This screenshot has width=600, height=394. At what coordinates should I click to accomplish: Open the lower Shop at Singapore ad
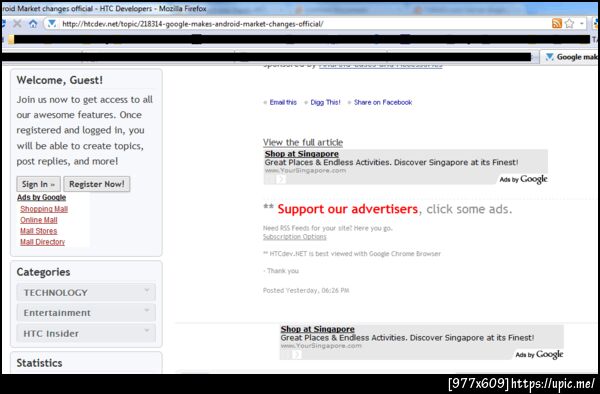[x=318, y=329]
